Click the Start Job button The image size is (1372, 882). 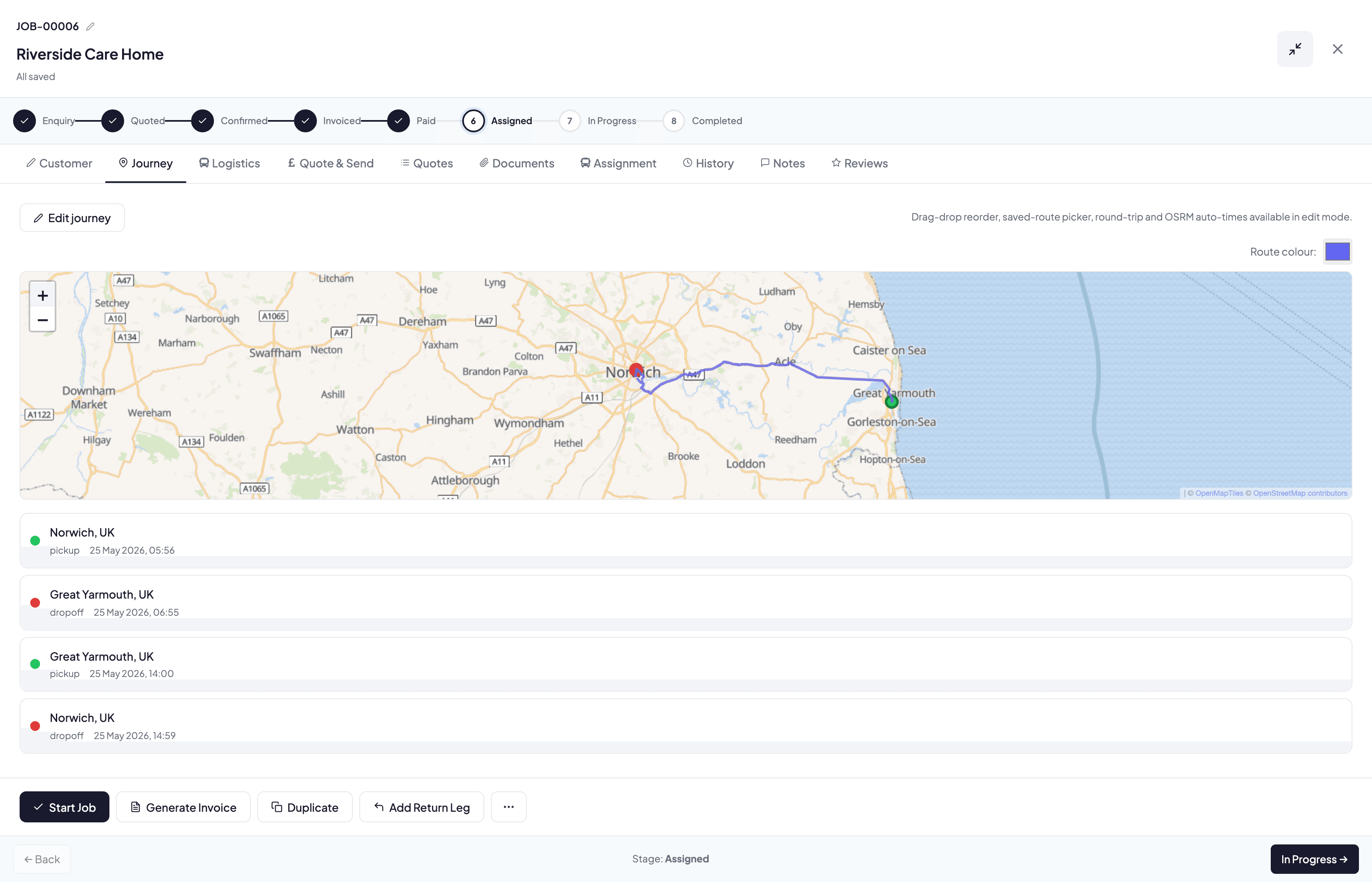point(64,807)
